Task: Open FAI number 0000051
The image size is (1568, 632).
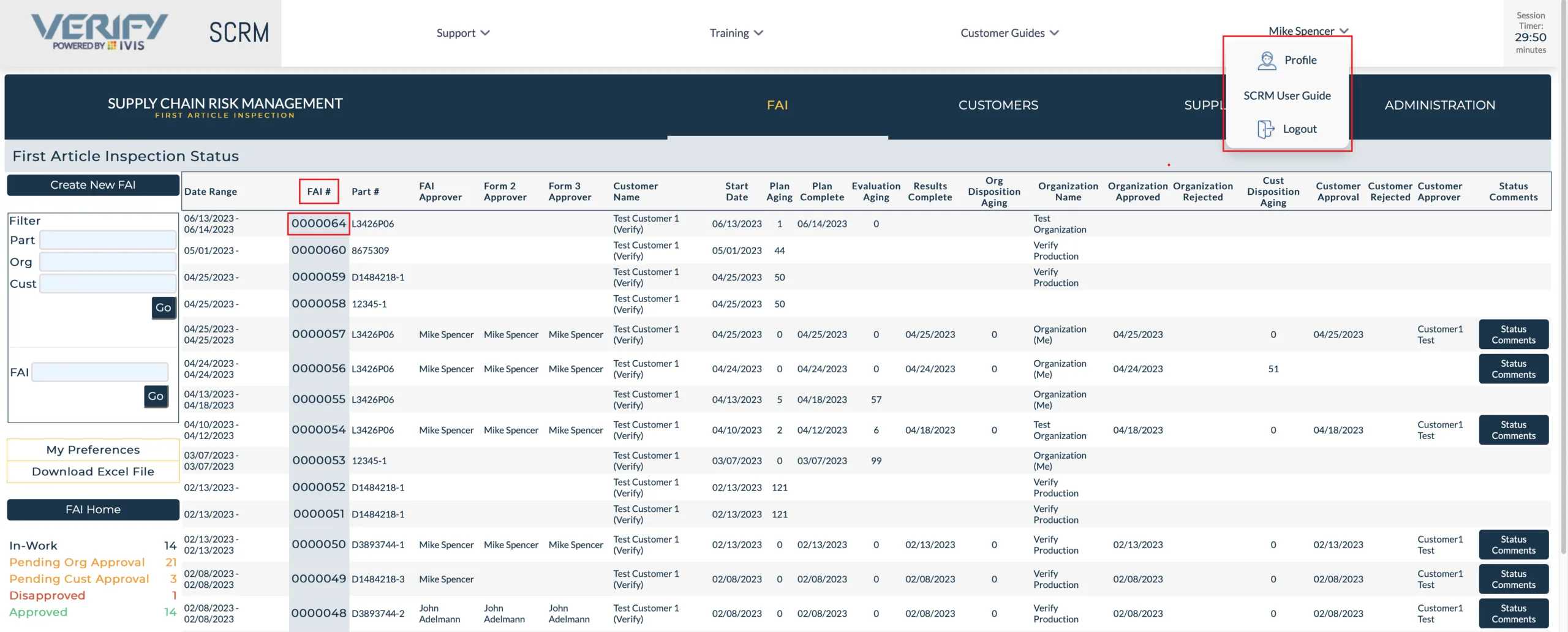Action: click(x=318, y=514)
